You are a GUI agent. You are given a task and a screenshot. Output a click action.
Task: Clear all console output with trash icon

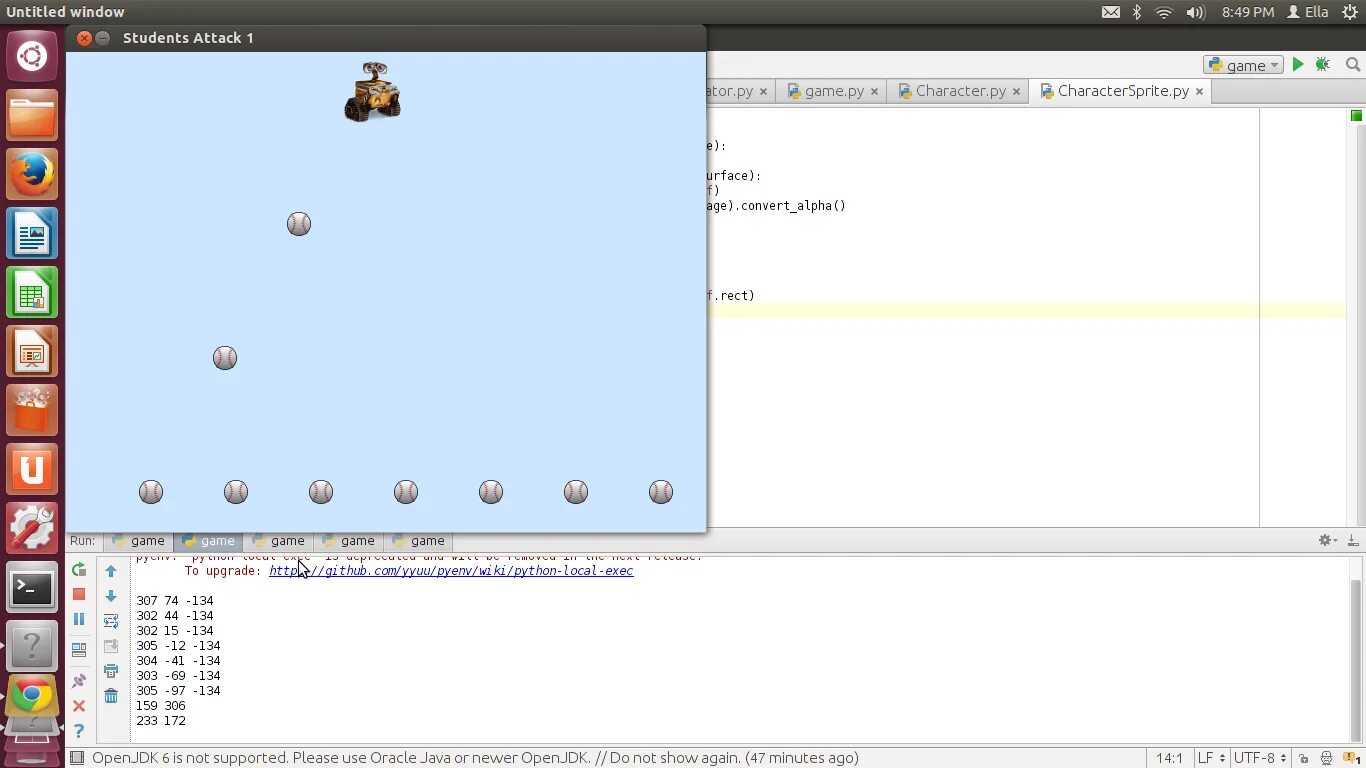(111, 696)
